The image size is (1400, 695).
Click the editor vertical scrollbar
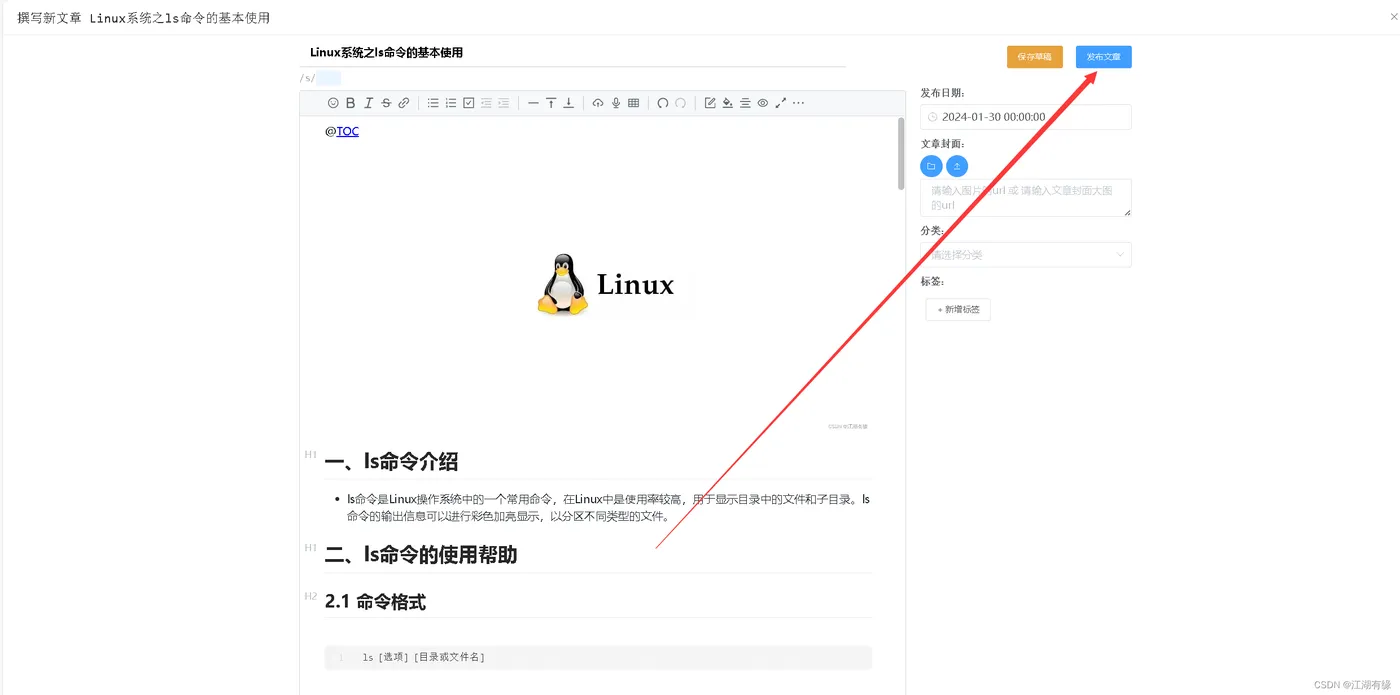click(x=901, y=153)
